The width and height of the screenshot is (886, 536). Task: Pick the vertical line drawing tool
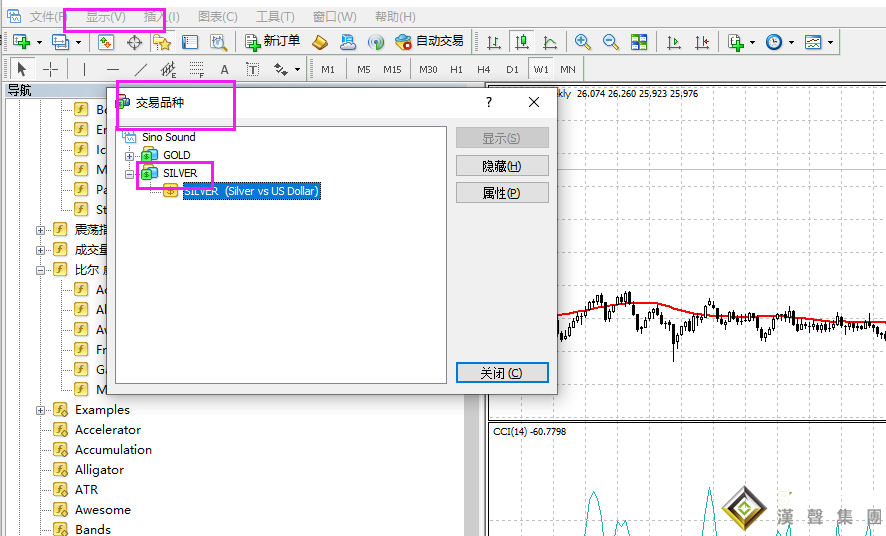pyautogui.click(x=85, y=69)
